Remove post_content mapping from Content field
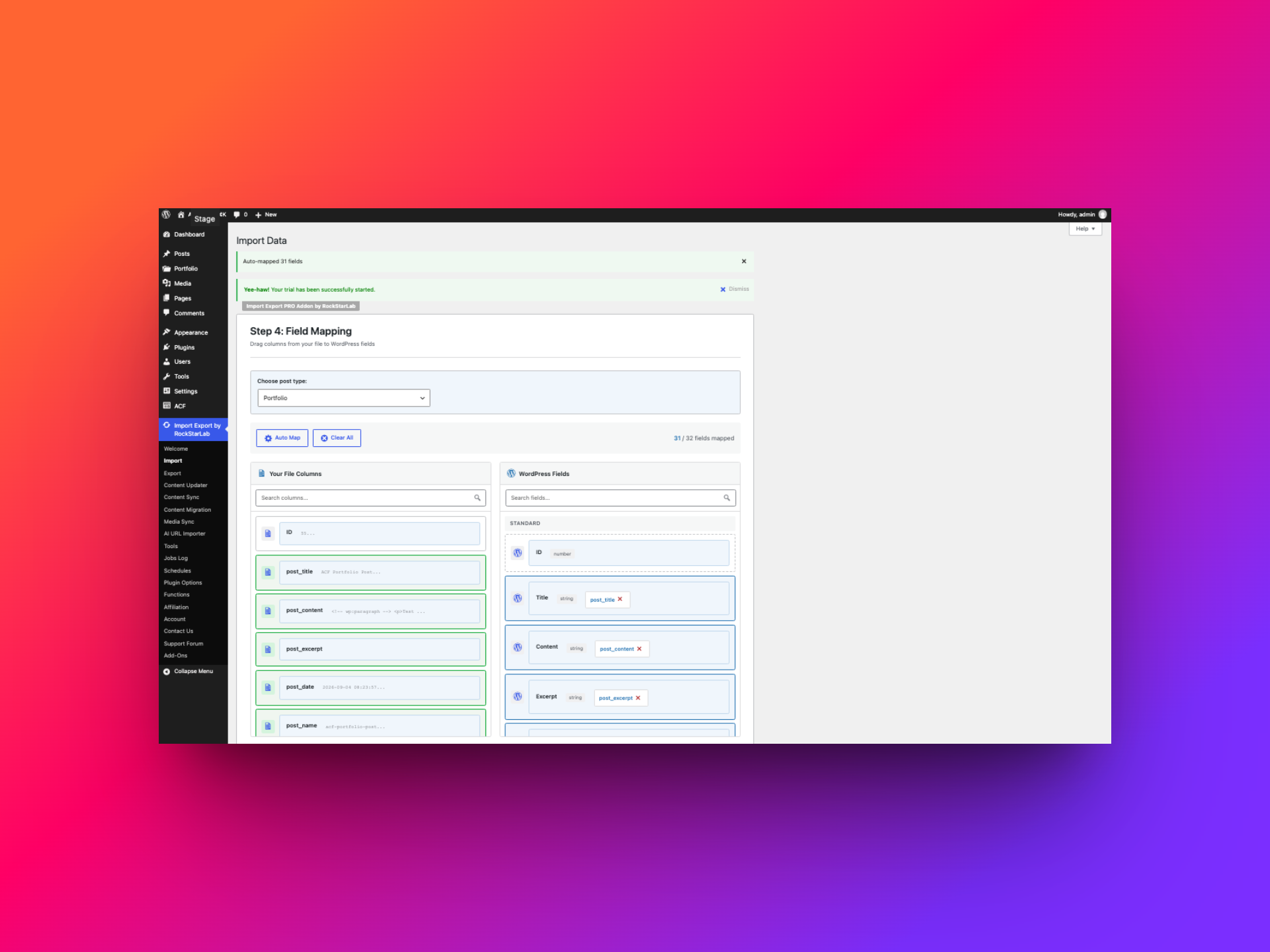 point(639,649)
